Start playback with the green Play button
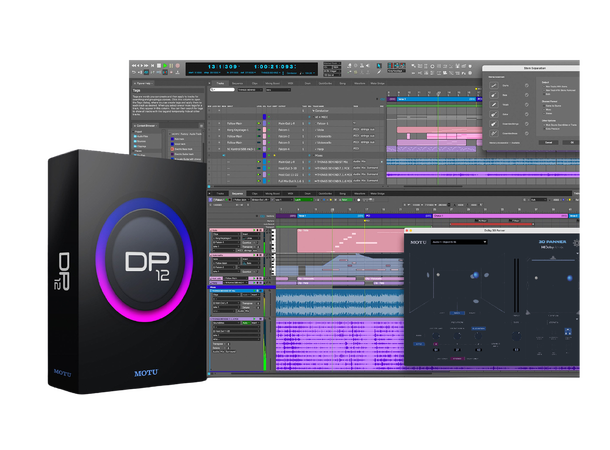The image size is (610, 450). [165, 66]
